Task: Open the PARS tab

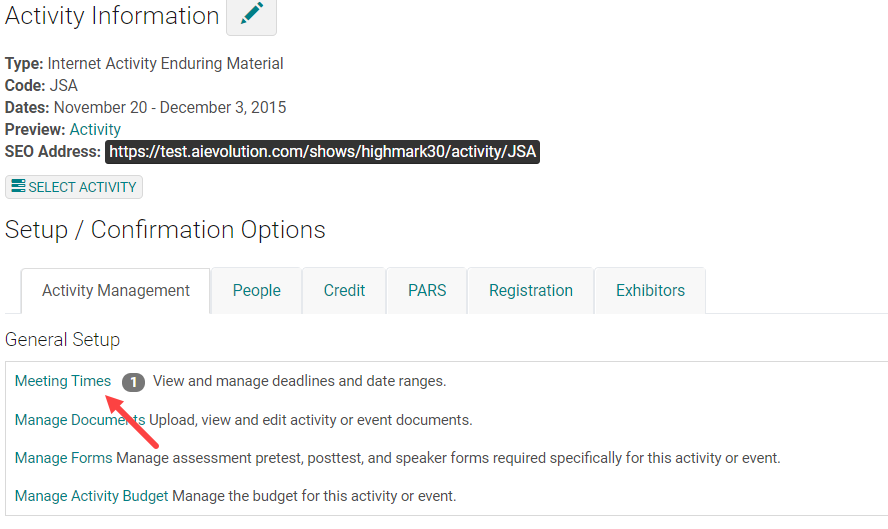Action: (427, 291)
